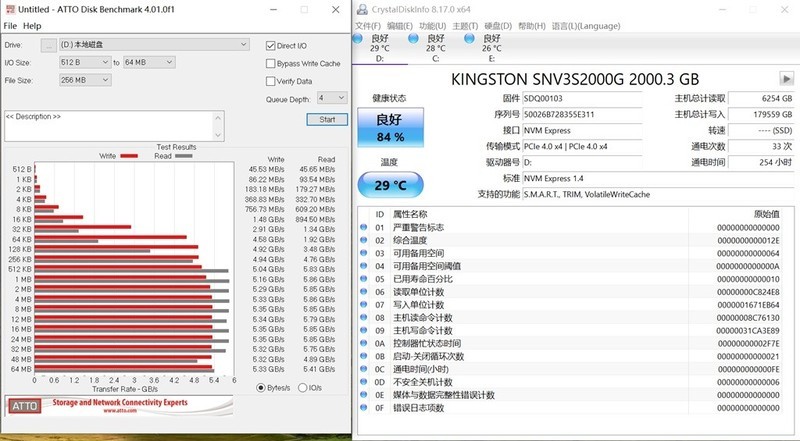Click the firmware field SDQ00103

pyautogui.click(x=582, y=99)
